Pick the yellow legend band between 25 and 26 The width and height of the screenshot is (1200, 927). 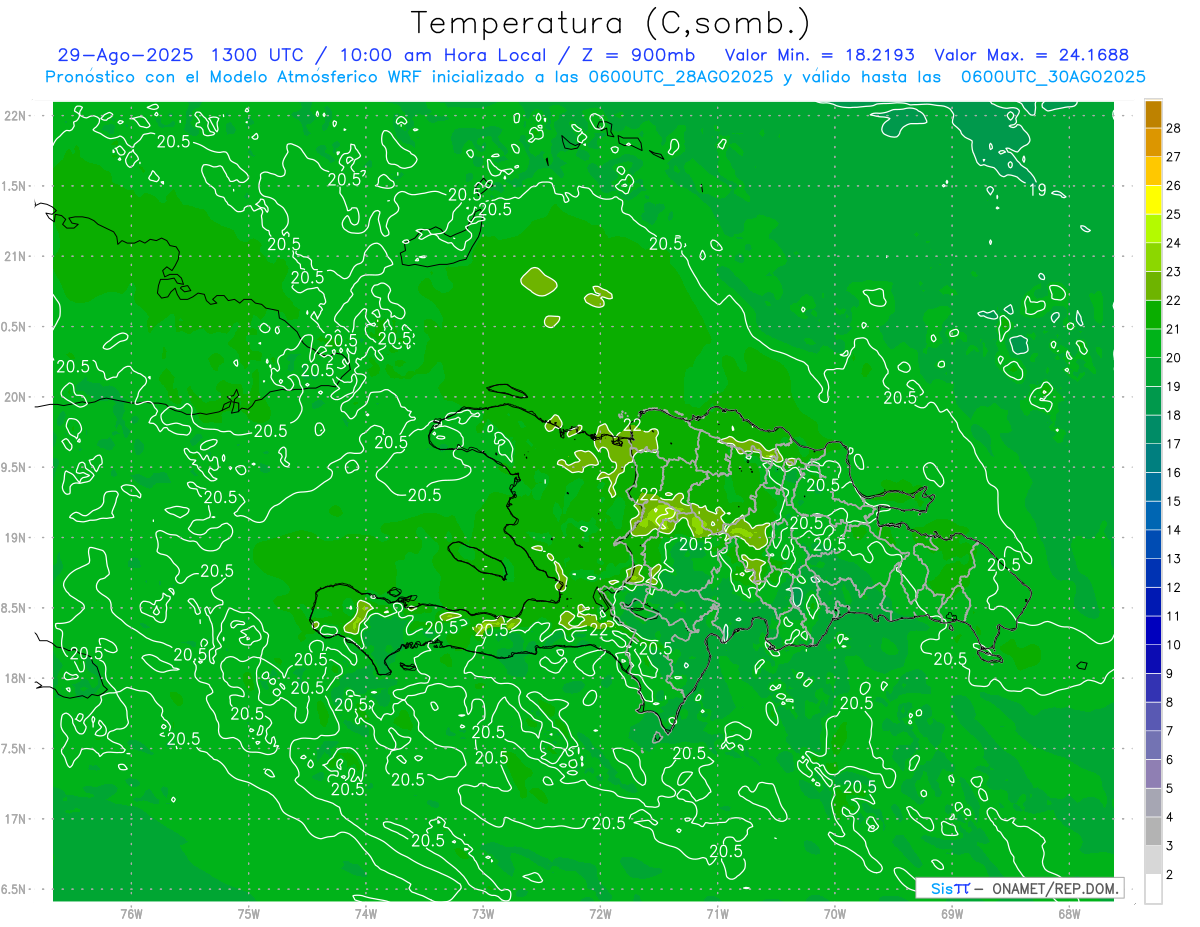(x=1153, y=200)
